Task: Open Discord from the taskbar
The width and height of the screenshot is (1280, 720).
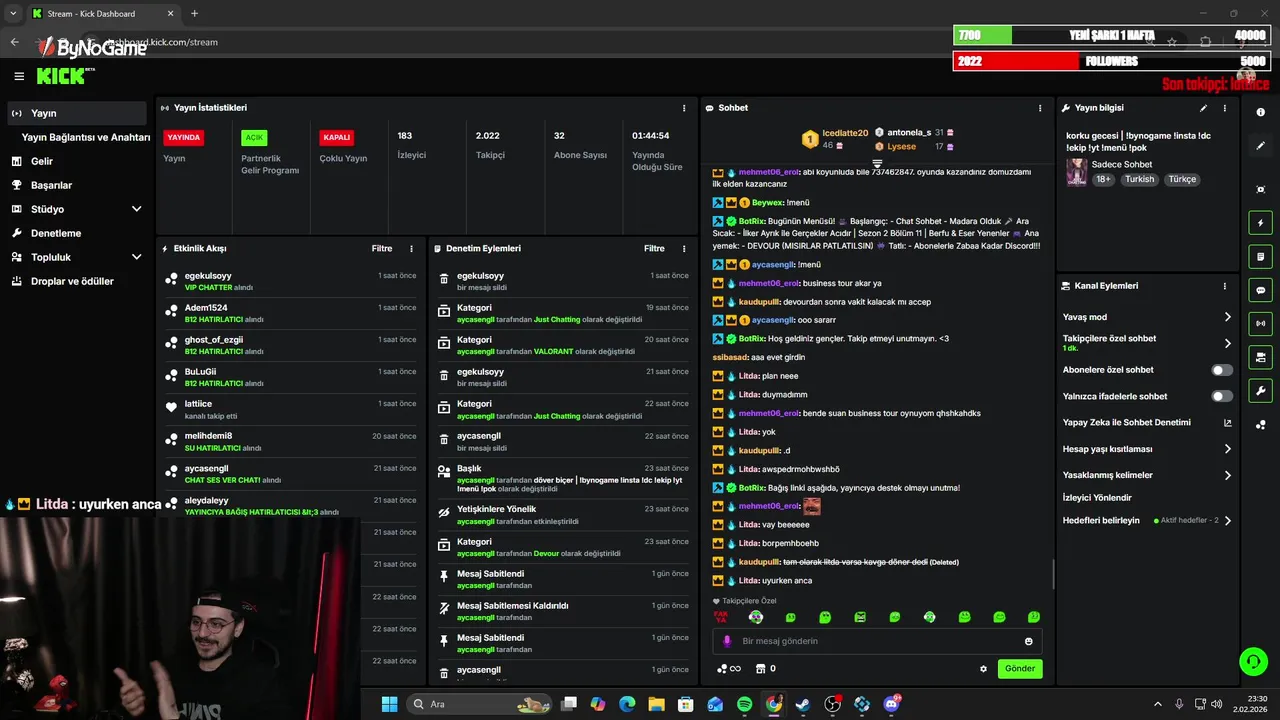Action: coord(891,704)
